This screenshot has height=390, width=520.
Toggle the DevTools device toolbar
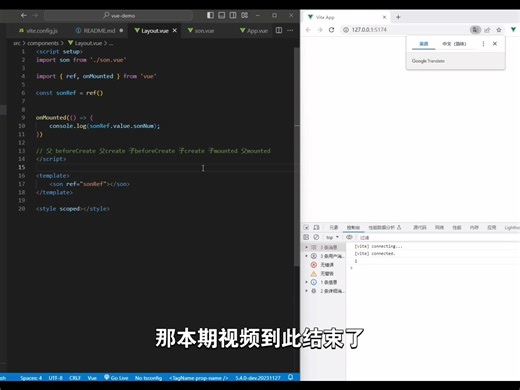click(316, 228)
